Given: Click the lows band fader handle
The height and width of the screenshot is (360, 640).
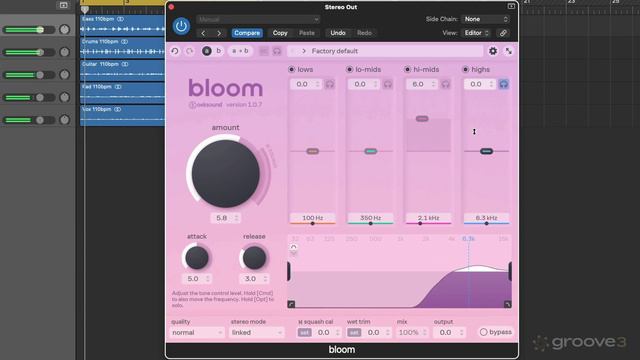Looking at the screenshot, I should (x=313, y=151).
